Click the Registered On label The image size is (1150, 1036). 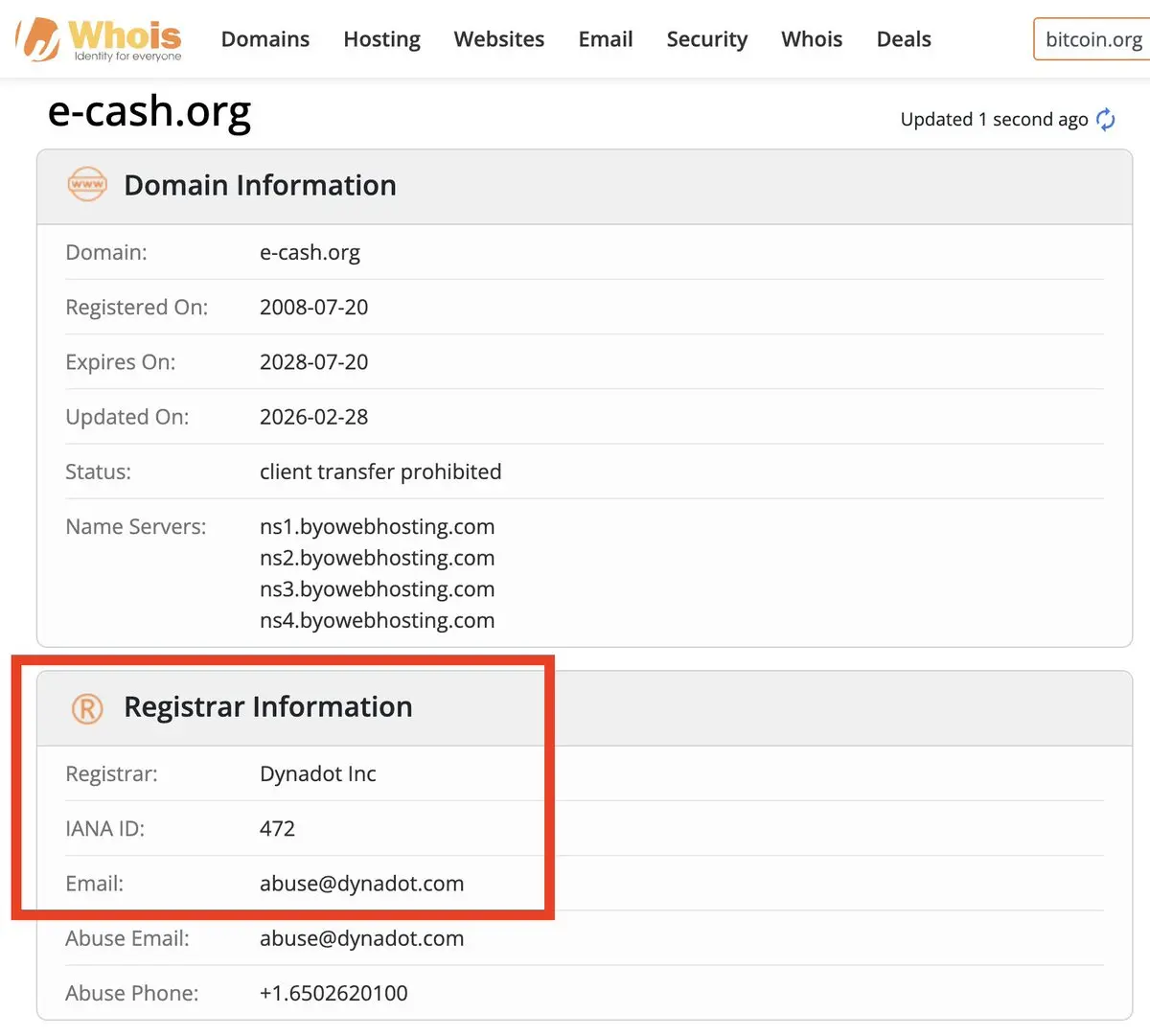(x=136, y=307)
